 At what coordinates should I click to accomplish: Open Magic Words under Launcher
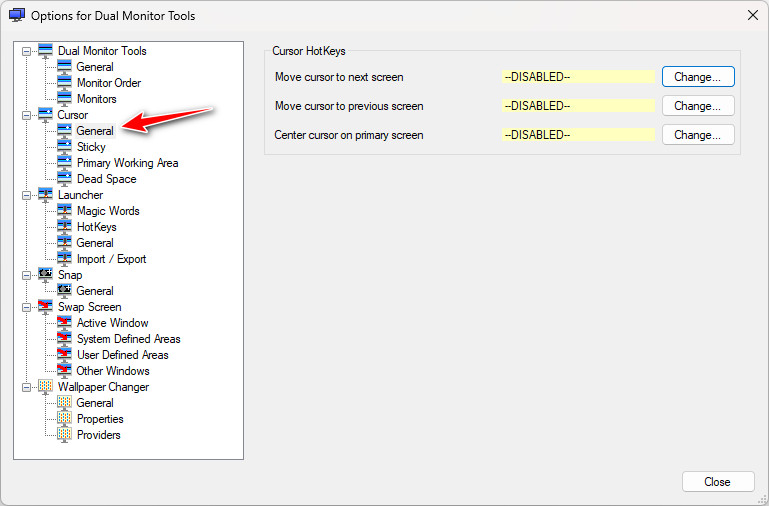[x=108, y=211]
